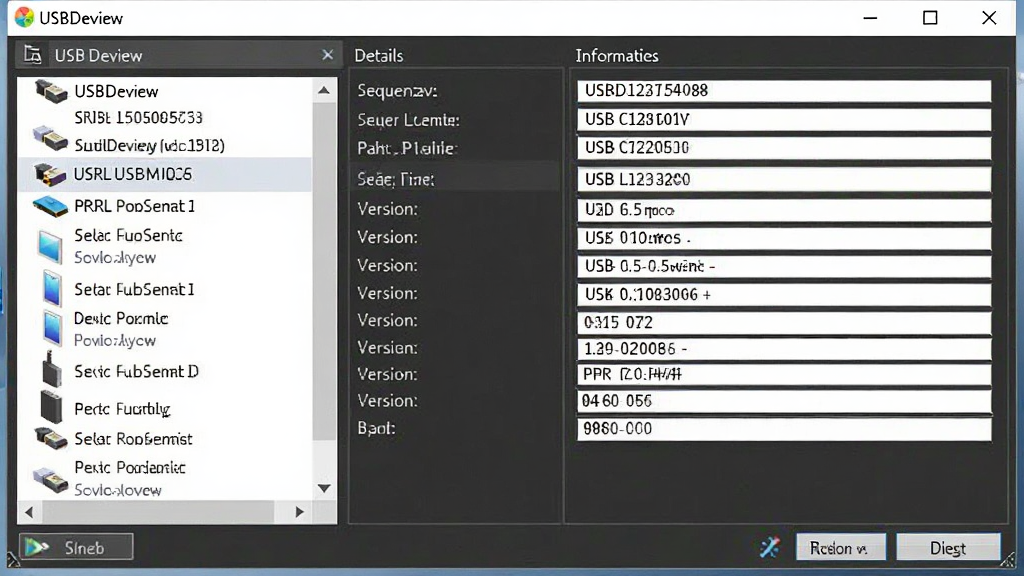Click the USB L1233200 field

(784, 180)
